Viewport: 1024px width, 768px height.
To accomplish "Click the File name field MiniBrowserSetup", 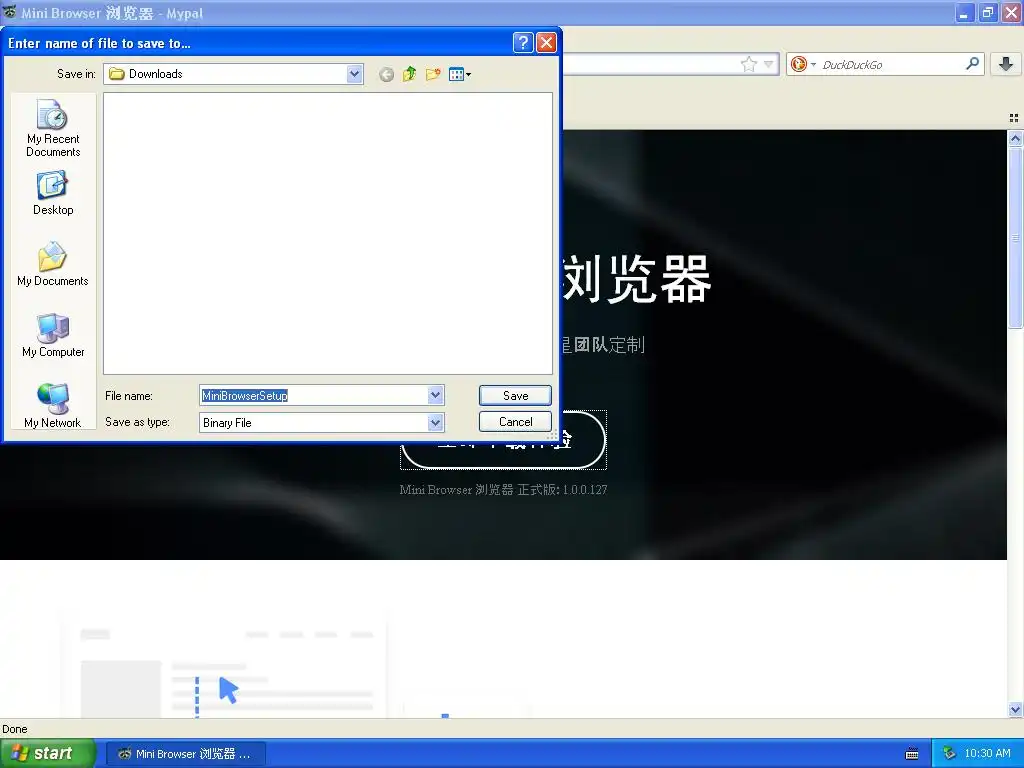I will tap(313, 395).
